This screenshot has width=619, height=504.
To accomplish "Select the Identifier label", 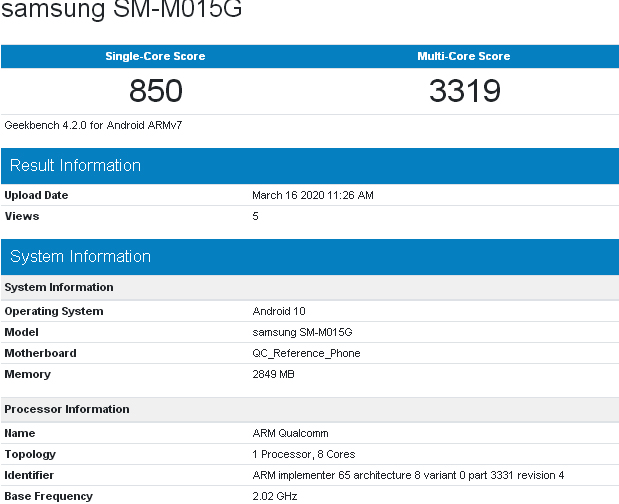I will [29, 475].
